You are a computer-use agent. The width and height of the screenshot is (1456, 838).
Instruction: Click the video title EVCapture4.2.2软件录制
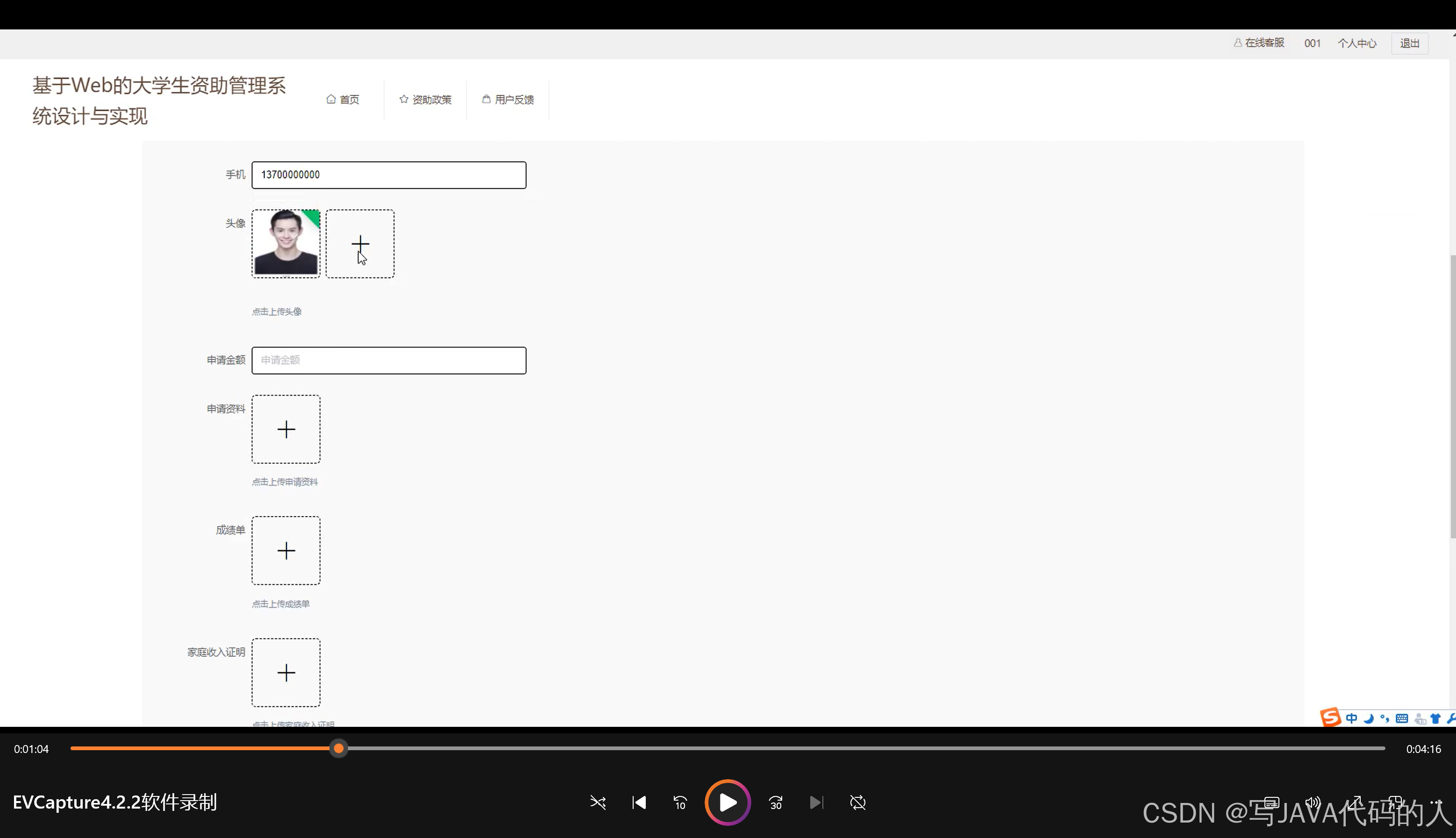[115, 802]
